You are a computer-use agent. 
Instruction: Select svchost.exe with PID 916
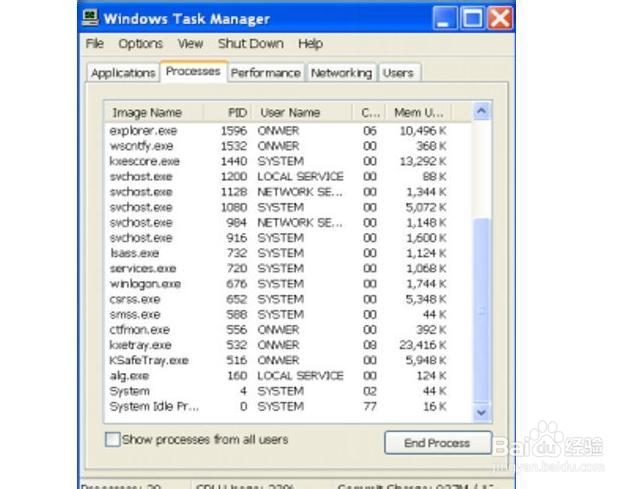click(288, 238)
